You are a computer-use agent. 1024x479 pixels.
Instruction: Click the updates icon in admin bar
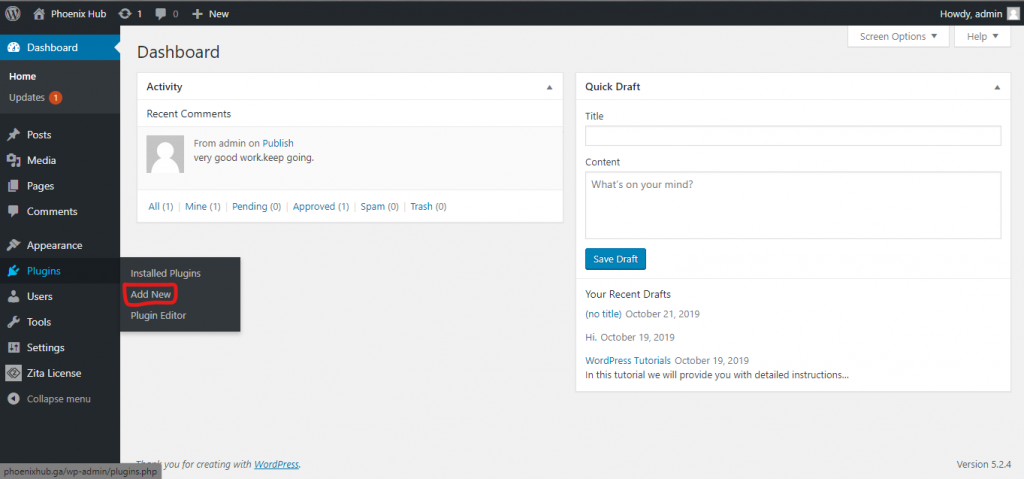(125, 13)
